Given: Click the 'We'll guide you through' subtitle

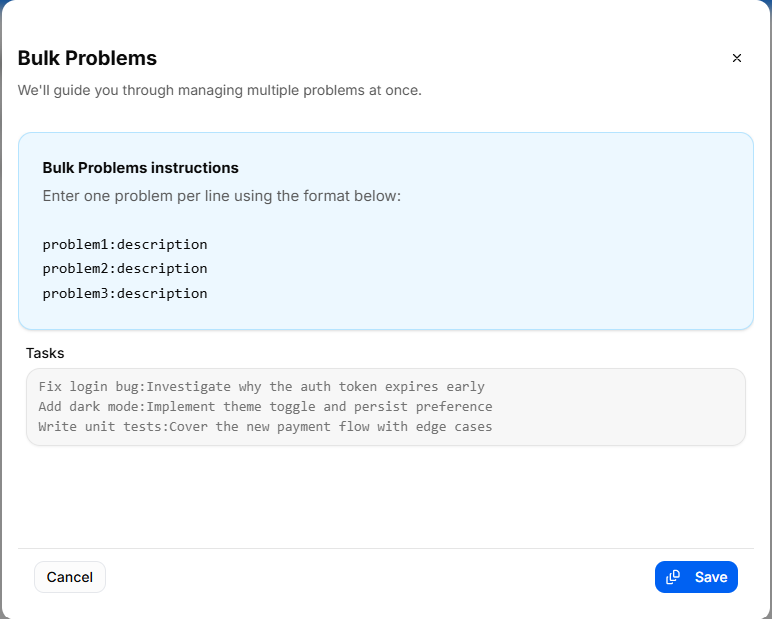Looking at the screenshot, I should click(x=220, y=91).
